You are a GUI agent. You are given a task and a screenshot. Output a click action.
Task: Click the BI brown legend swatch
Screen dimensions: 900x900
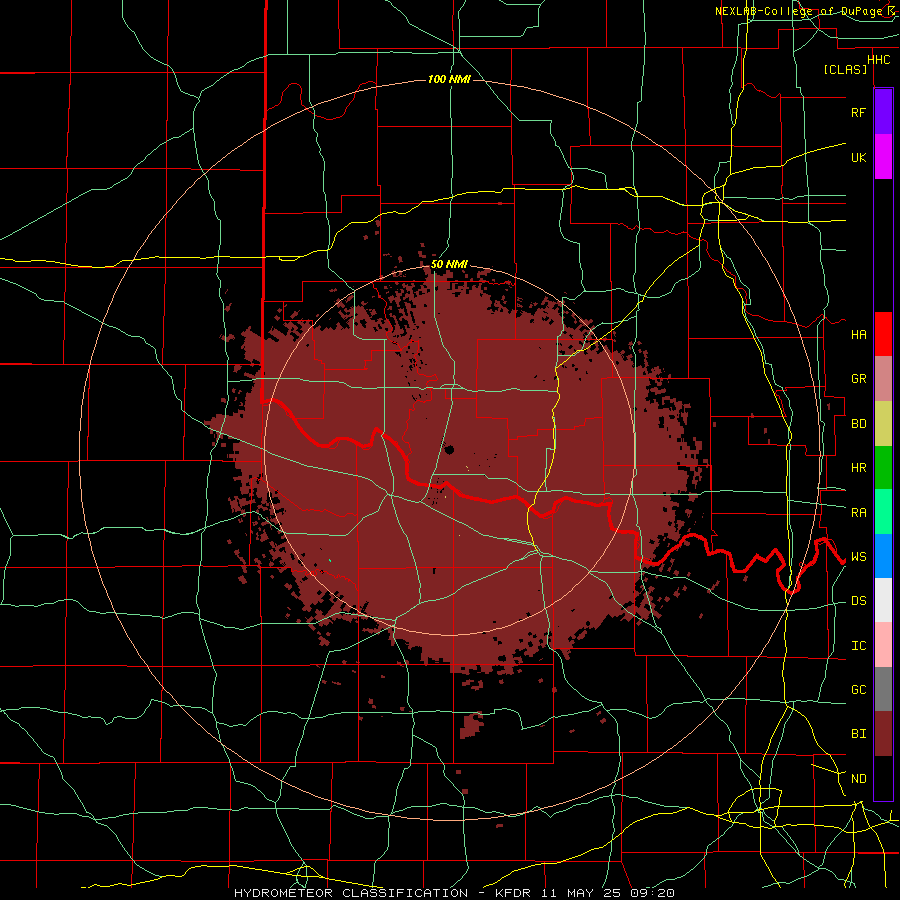pos(883,734)
